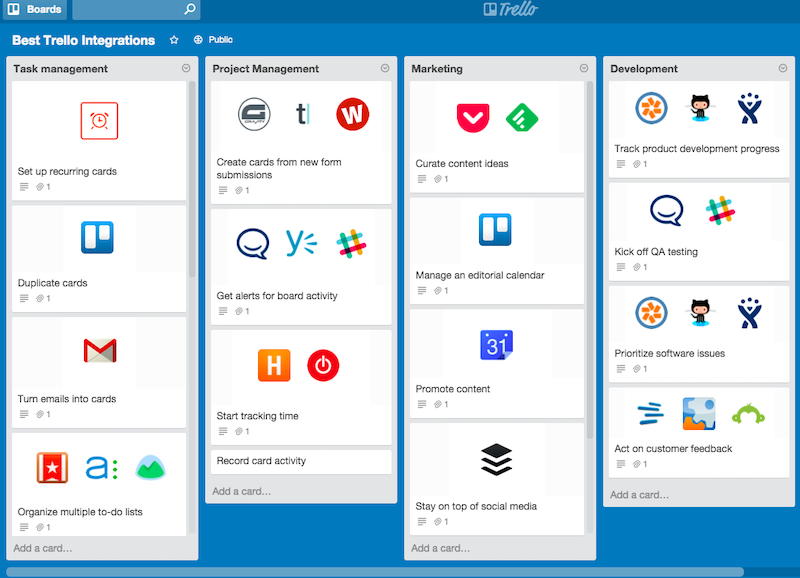Change the Public visibility setting
The height and width of the screenshot is (578, 800).
click(213, 40)
